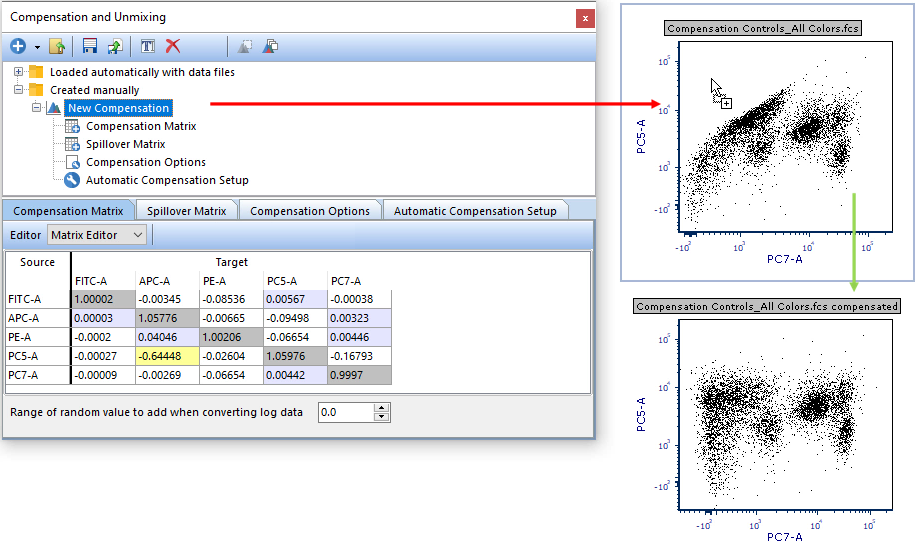Image resolution: width=917 pixels, height=548 pixels.
Task: Click matrix cell '0.04046'
Action: (167, 337)
